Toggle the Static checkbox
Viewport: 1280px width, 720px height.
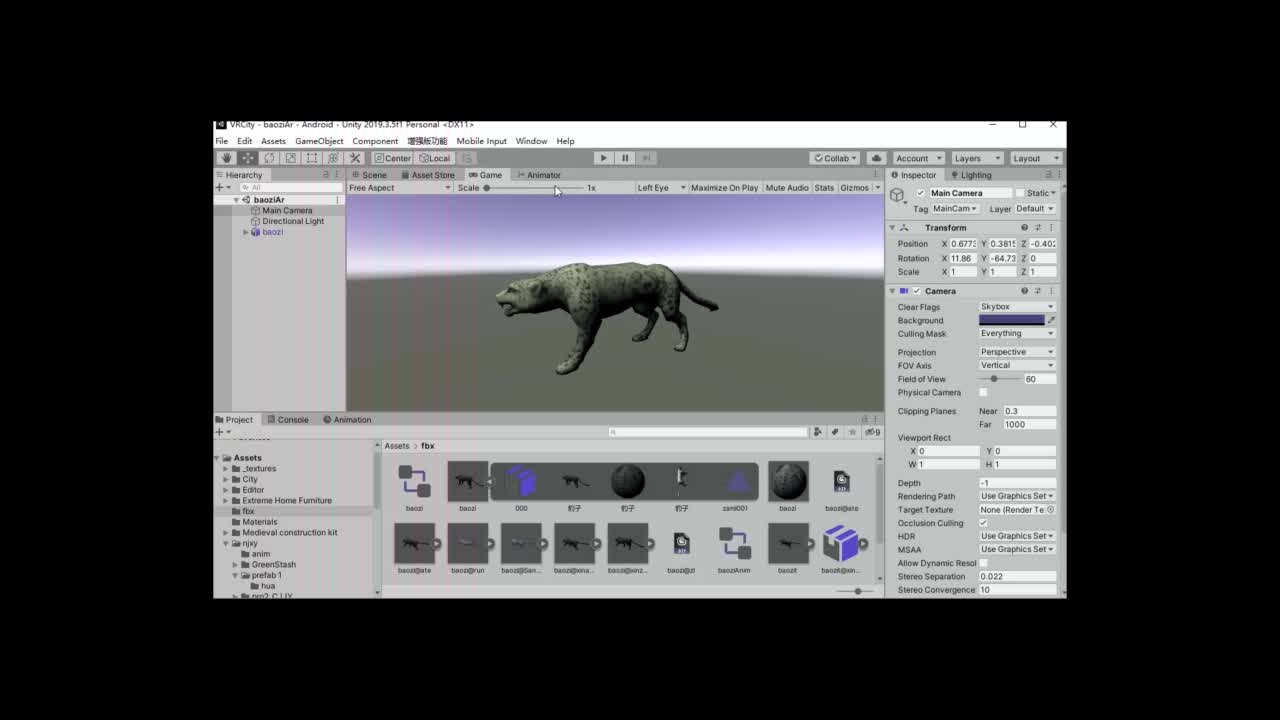[x=1020, y=193]
